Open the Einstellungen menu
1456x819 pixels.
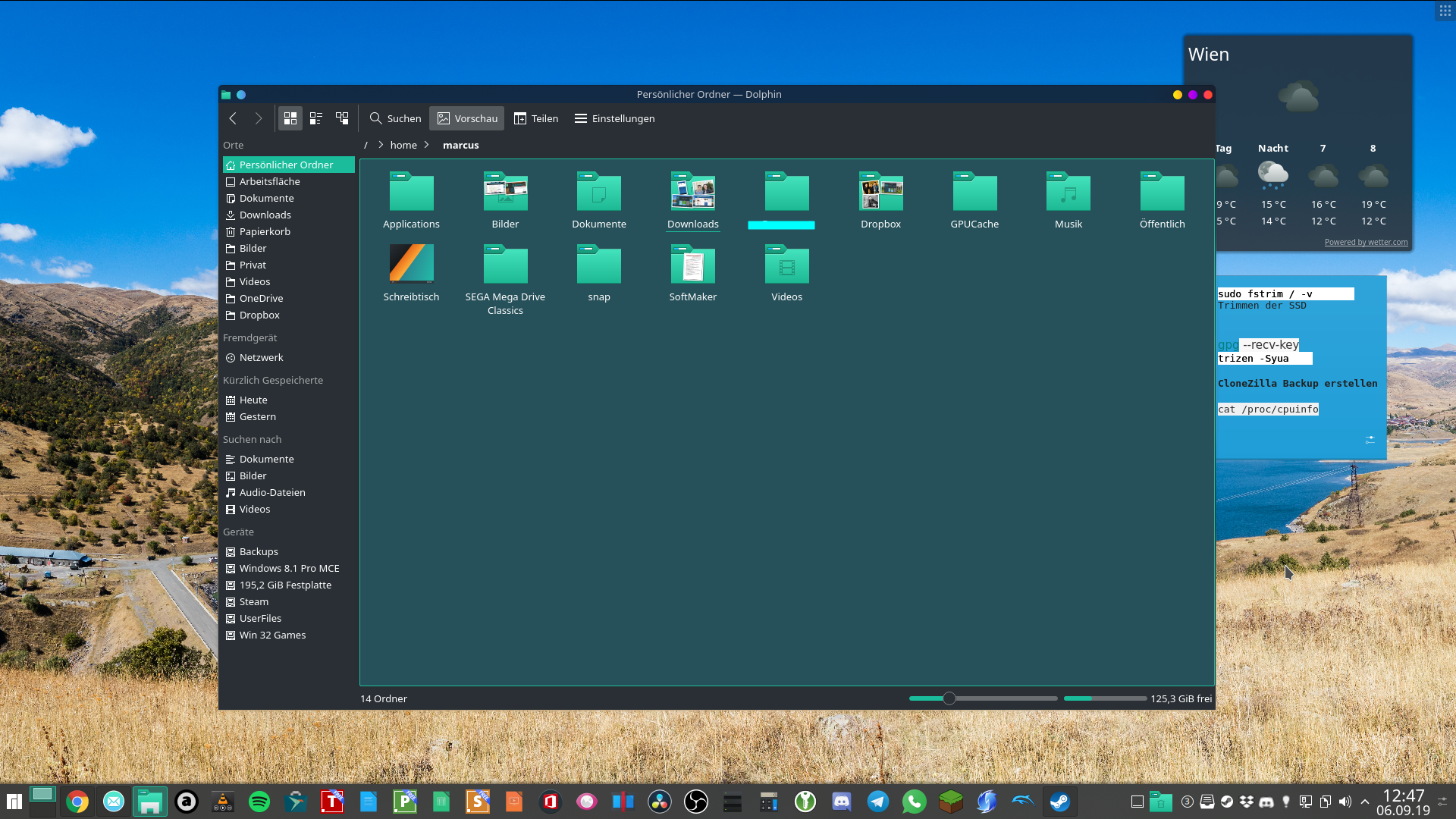tap(614, 118)
